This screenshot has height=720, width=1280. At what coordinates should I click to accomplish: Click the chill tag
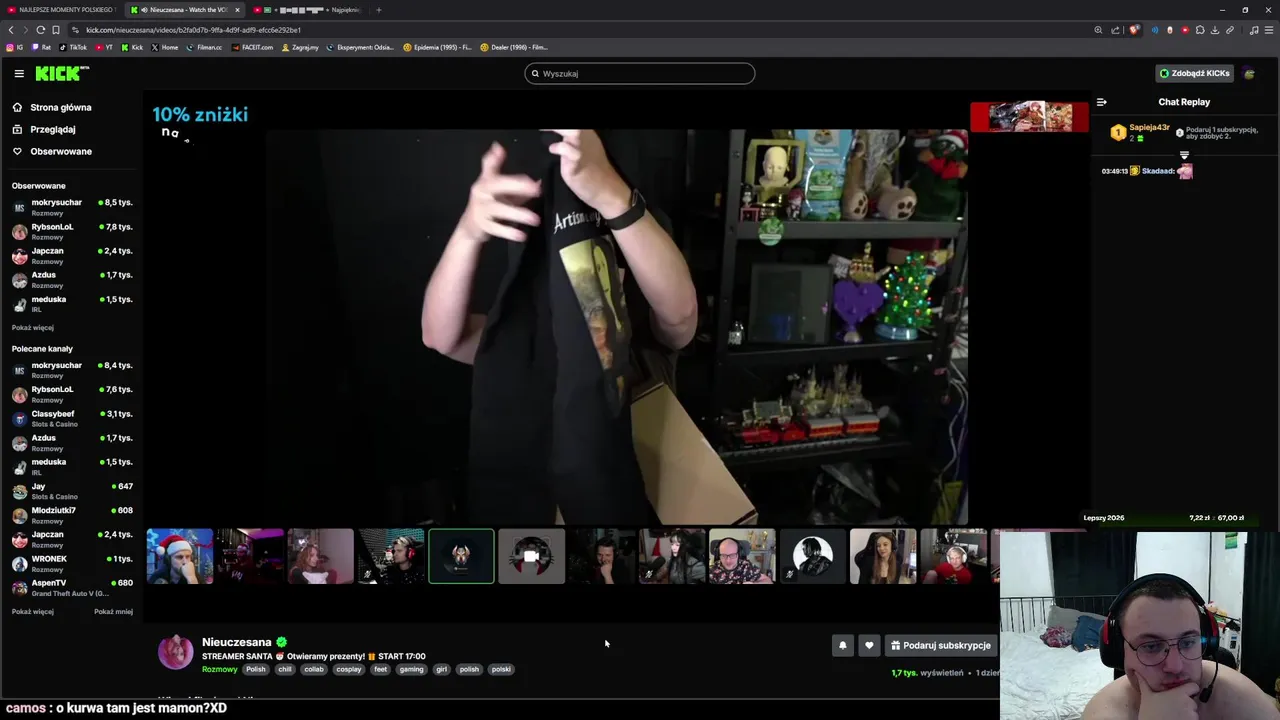tap(285, 669)
